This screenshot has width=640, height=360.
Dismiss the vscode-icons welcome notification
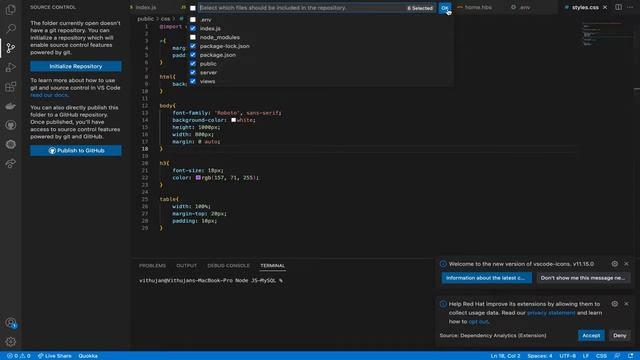(x=627, y=264)
